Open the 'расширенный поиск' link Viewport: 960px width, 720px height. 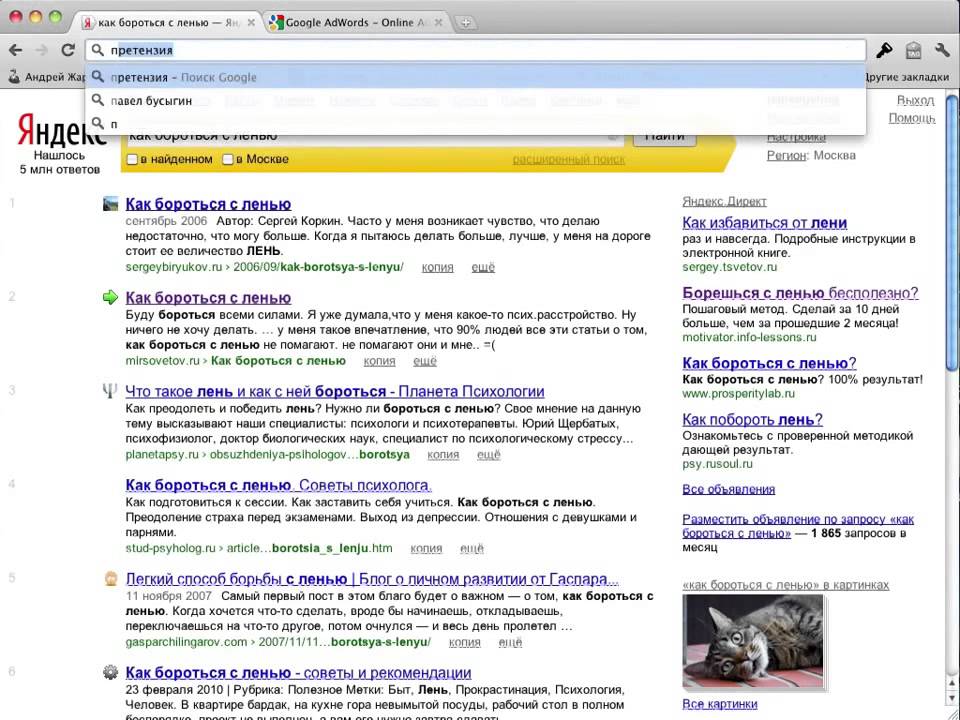click(569, 159)
